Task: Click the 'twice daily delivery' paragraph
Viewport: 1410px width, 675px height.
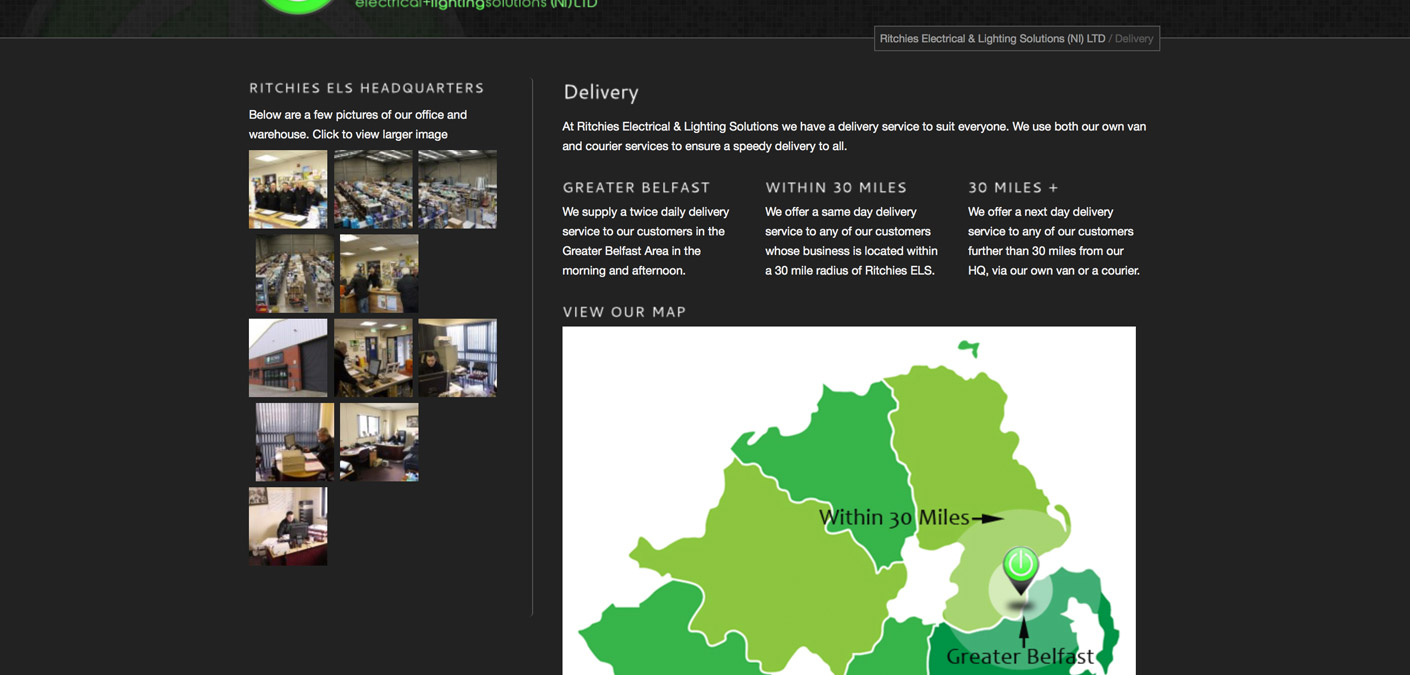Action: 646,241
